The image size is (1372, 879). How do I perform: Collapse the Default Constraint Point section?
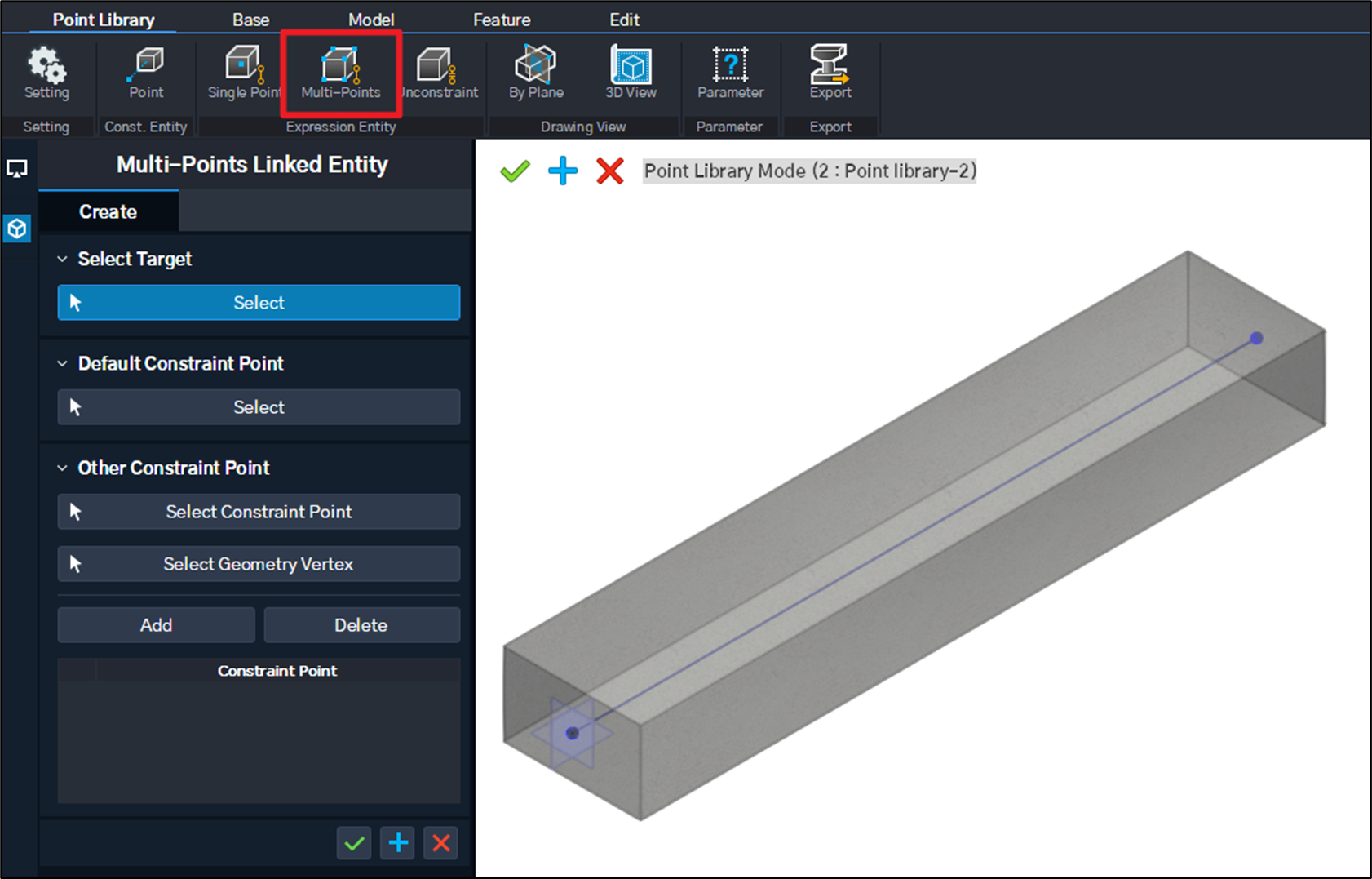(x=62, y=364)
